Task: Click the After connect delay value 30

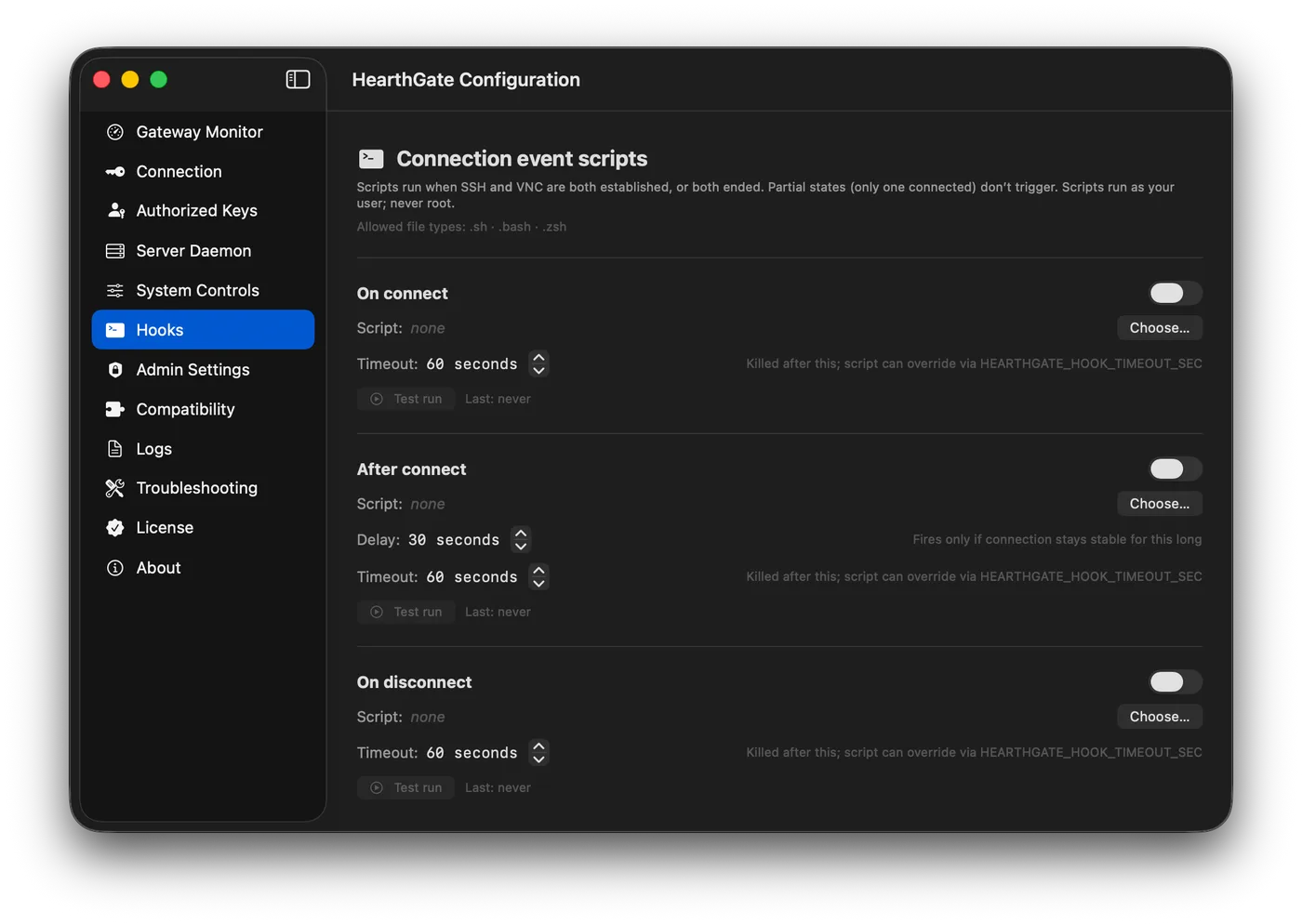Action: click(418, 540)
